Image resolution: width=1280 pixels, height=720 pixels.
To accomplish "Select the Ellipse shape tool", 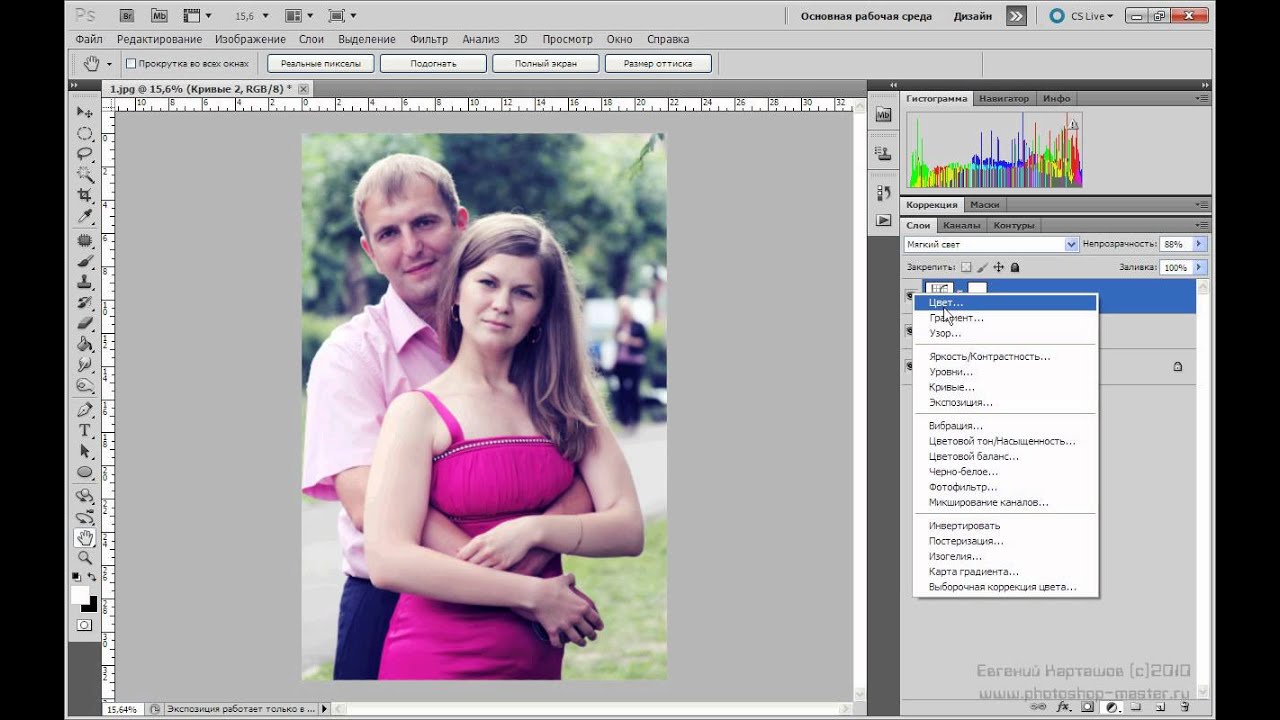I will point(85,472).
